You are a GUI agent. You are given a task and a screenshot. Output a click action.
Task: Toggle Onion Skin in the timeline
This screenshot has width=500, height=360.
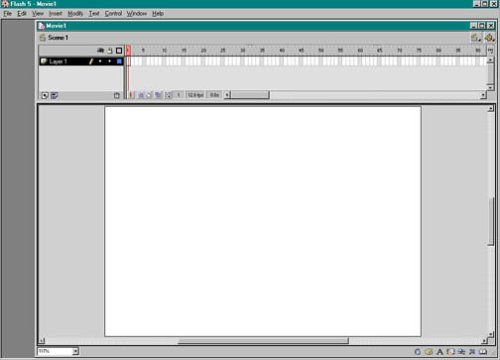[x=141, y=95]
